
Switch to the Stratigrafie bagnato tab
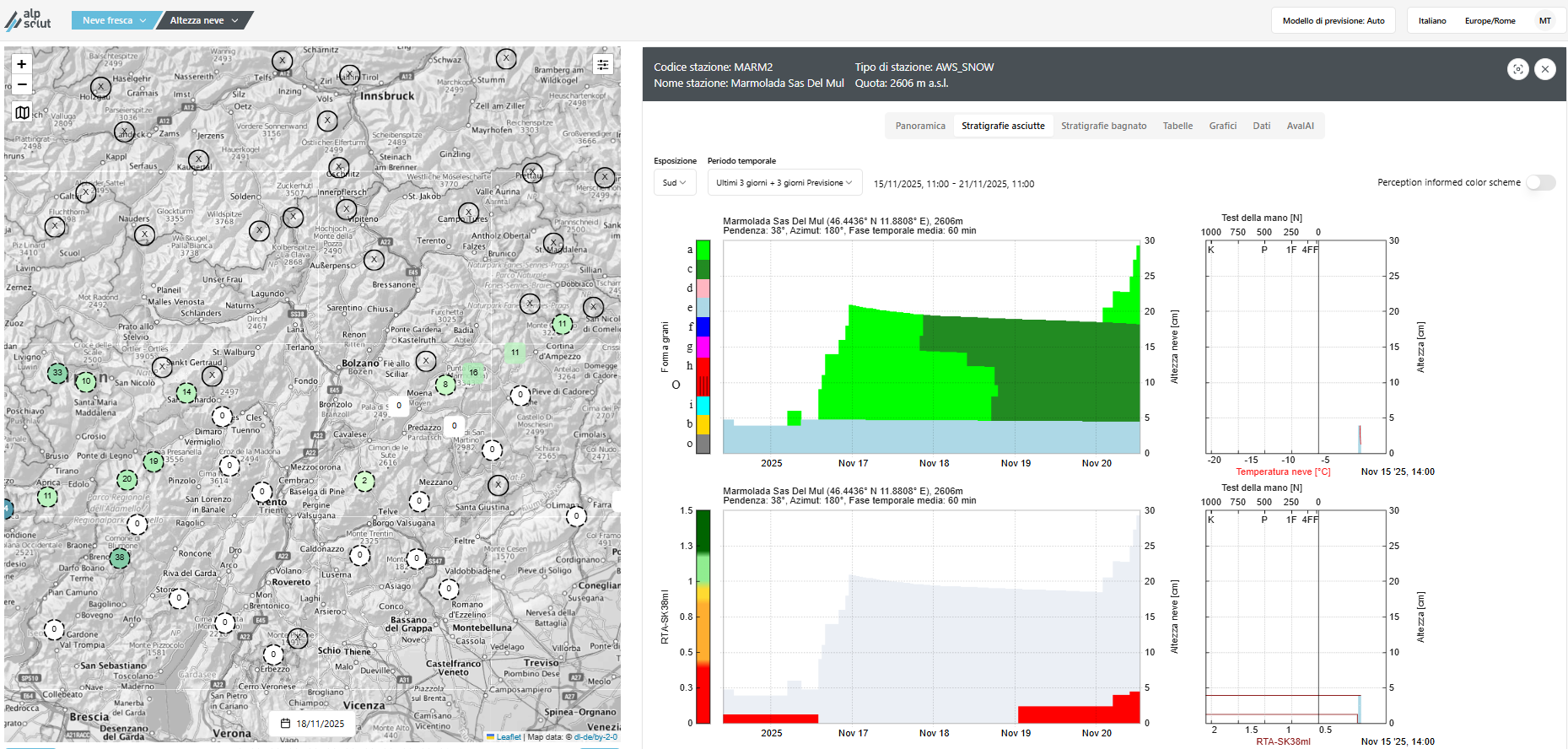(x=1103, y=126)
